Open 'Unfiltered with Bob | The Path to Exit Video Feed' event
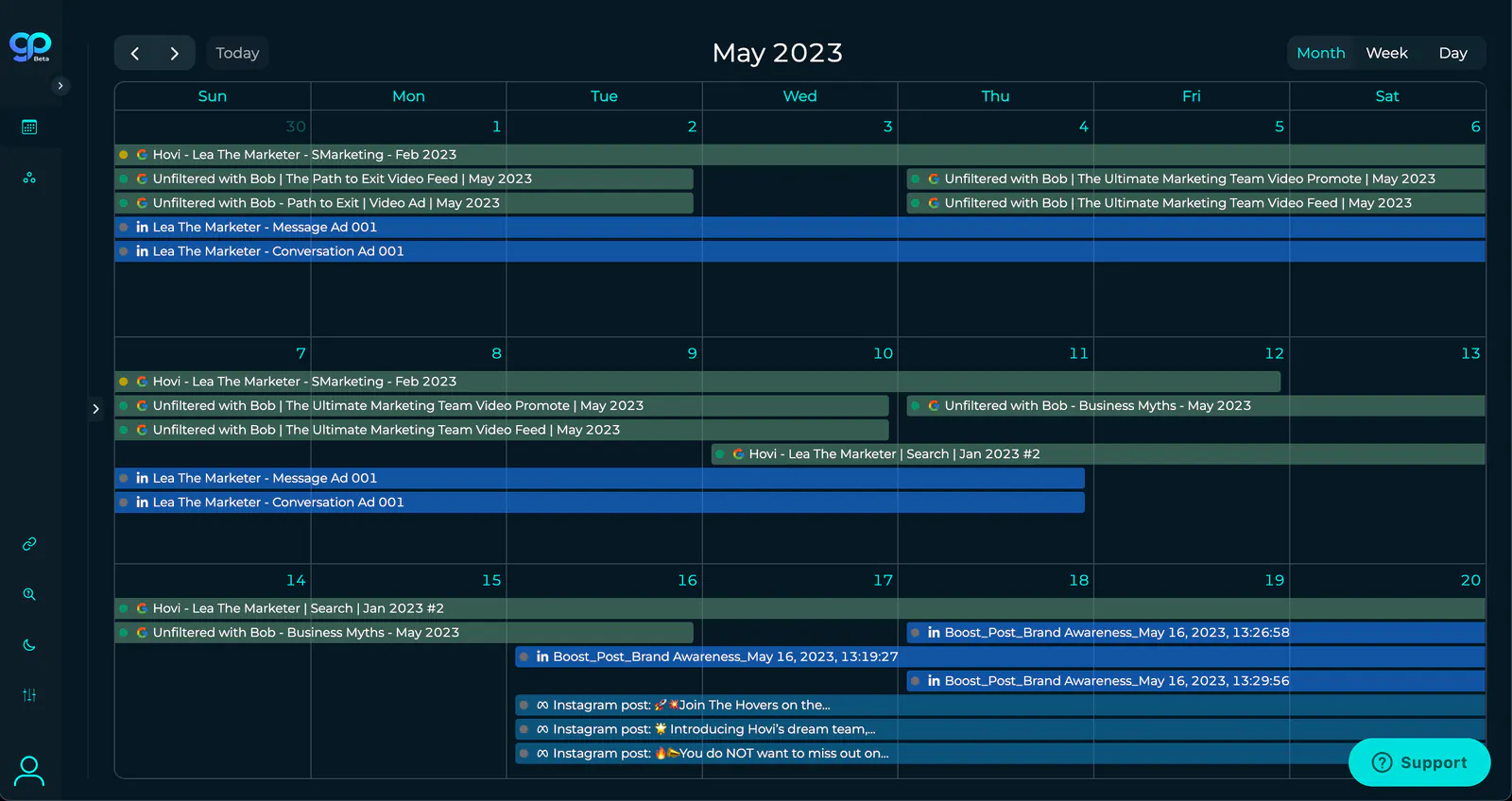Image resolution: width=1512 pixels, height=801 pixels. pyautogui.click(x=404, y=179)
